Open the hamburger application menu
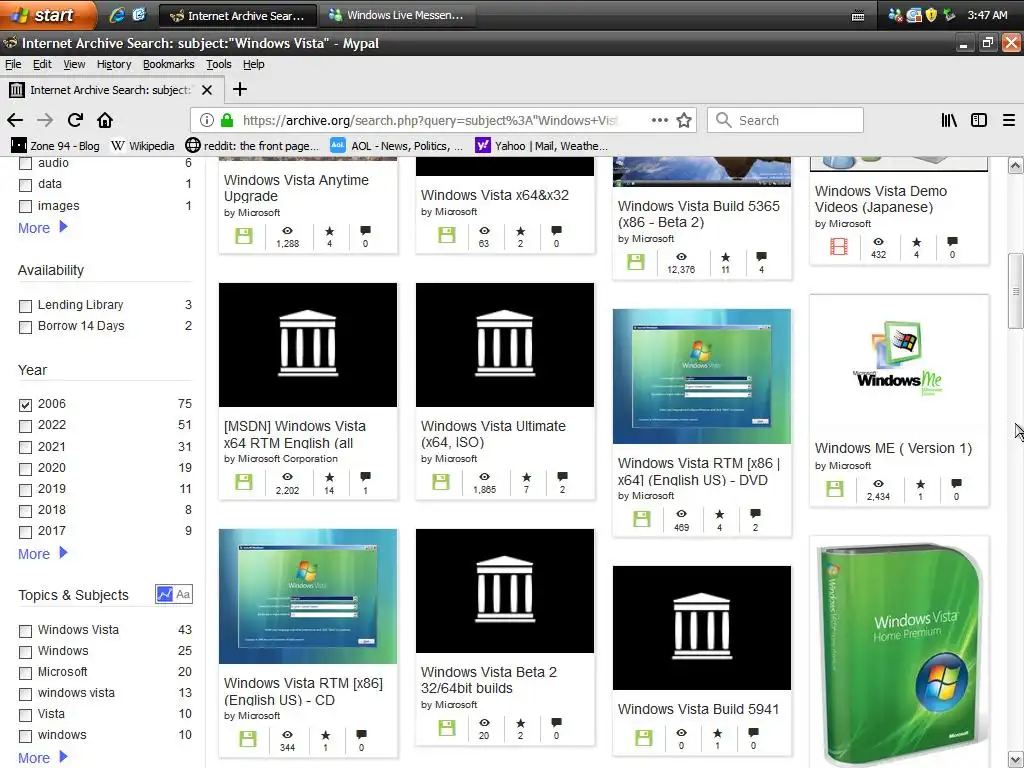The width and height of the screenshot is (1024, 768). click(1009, 120)
